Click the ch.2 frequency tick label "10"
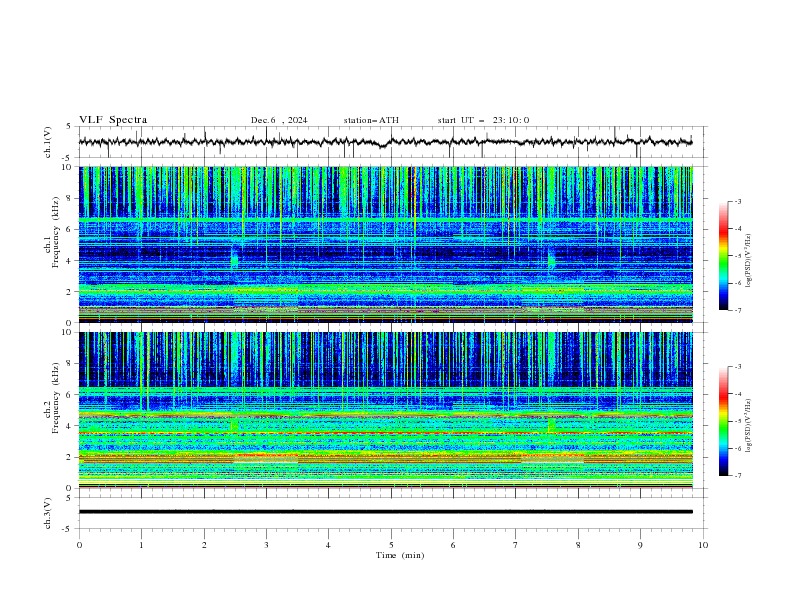The width and height of the screenshot is (792, 612). coord(67,332)
